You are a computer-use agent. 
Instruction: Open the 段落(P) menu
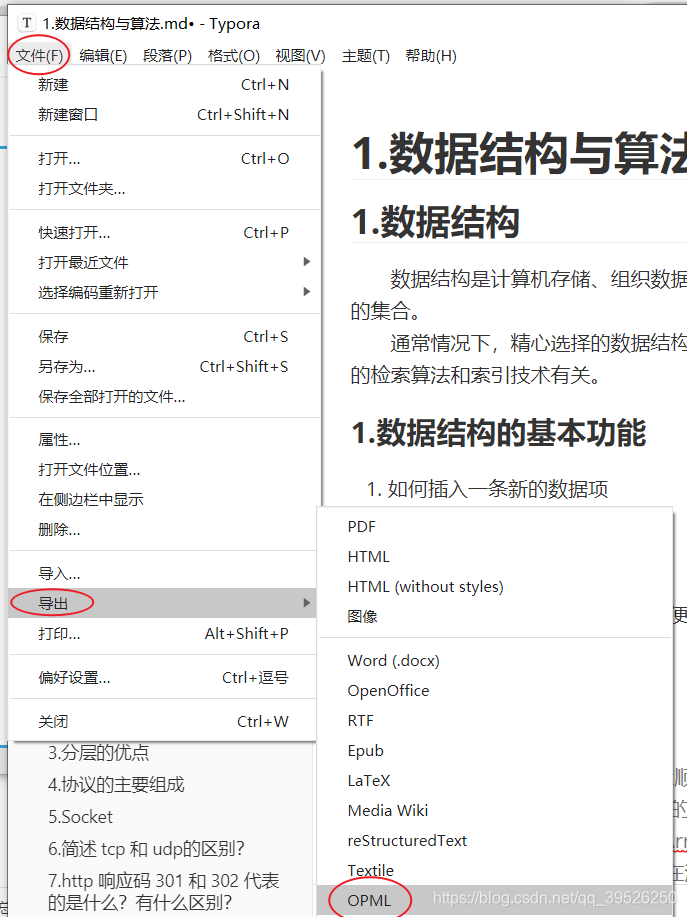point(167,56)
